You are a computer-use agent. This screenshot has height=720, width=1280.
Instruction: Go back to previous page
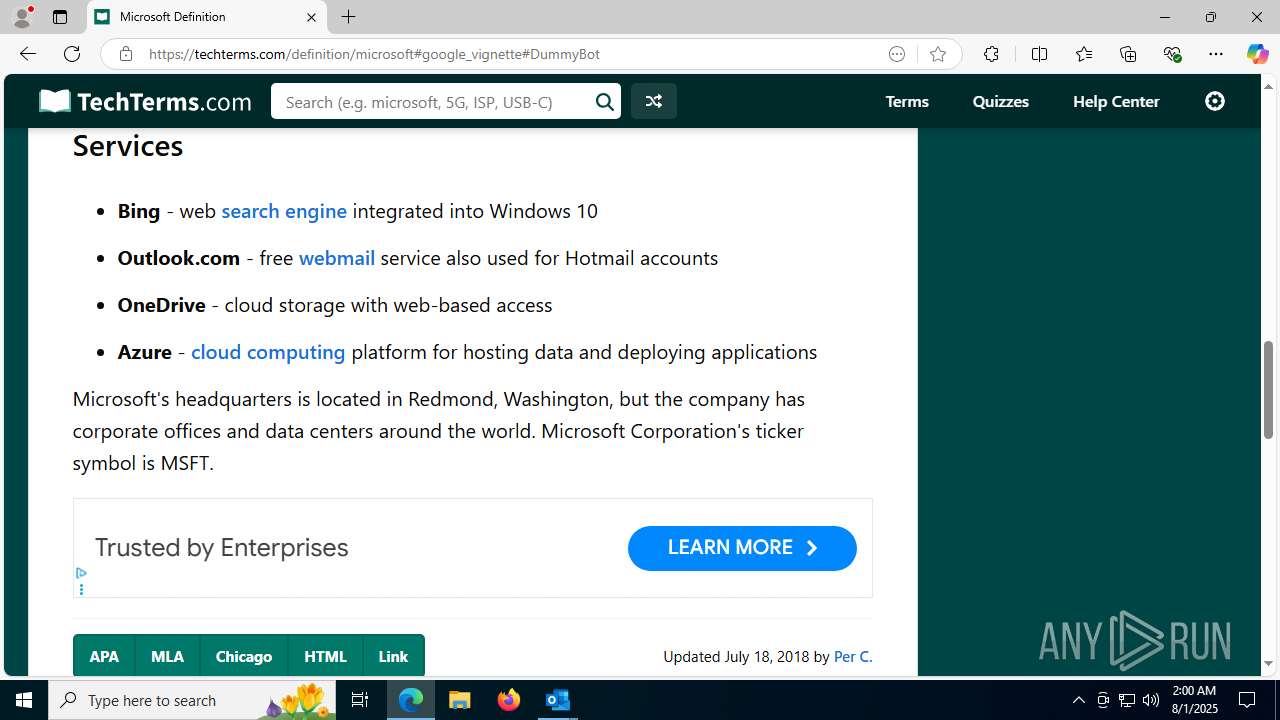(x=27, y=54)
